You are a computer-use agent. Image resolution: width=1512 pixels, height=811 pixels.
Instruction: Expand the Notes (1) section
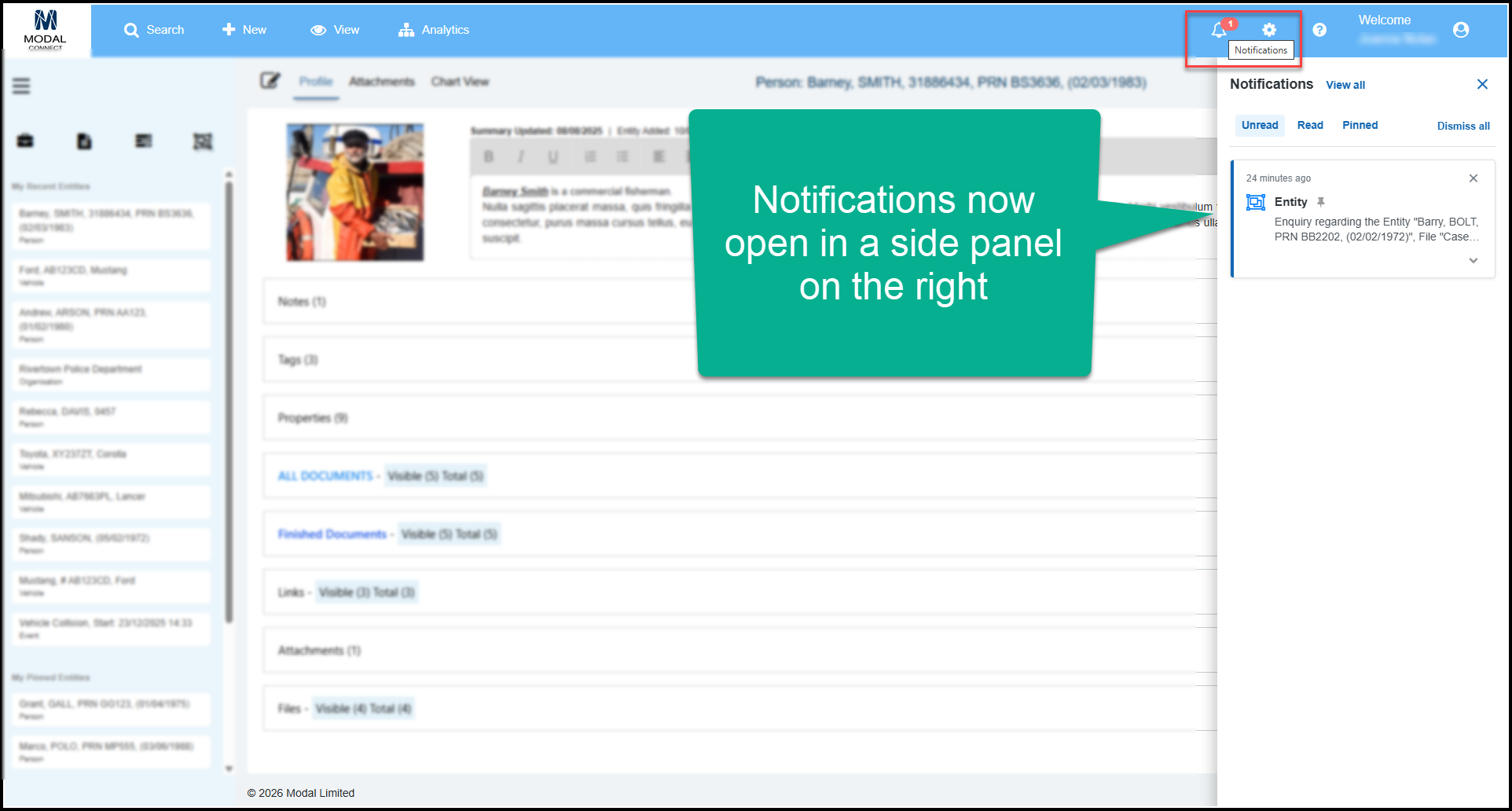[x=302, y=302]
